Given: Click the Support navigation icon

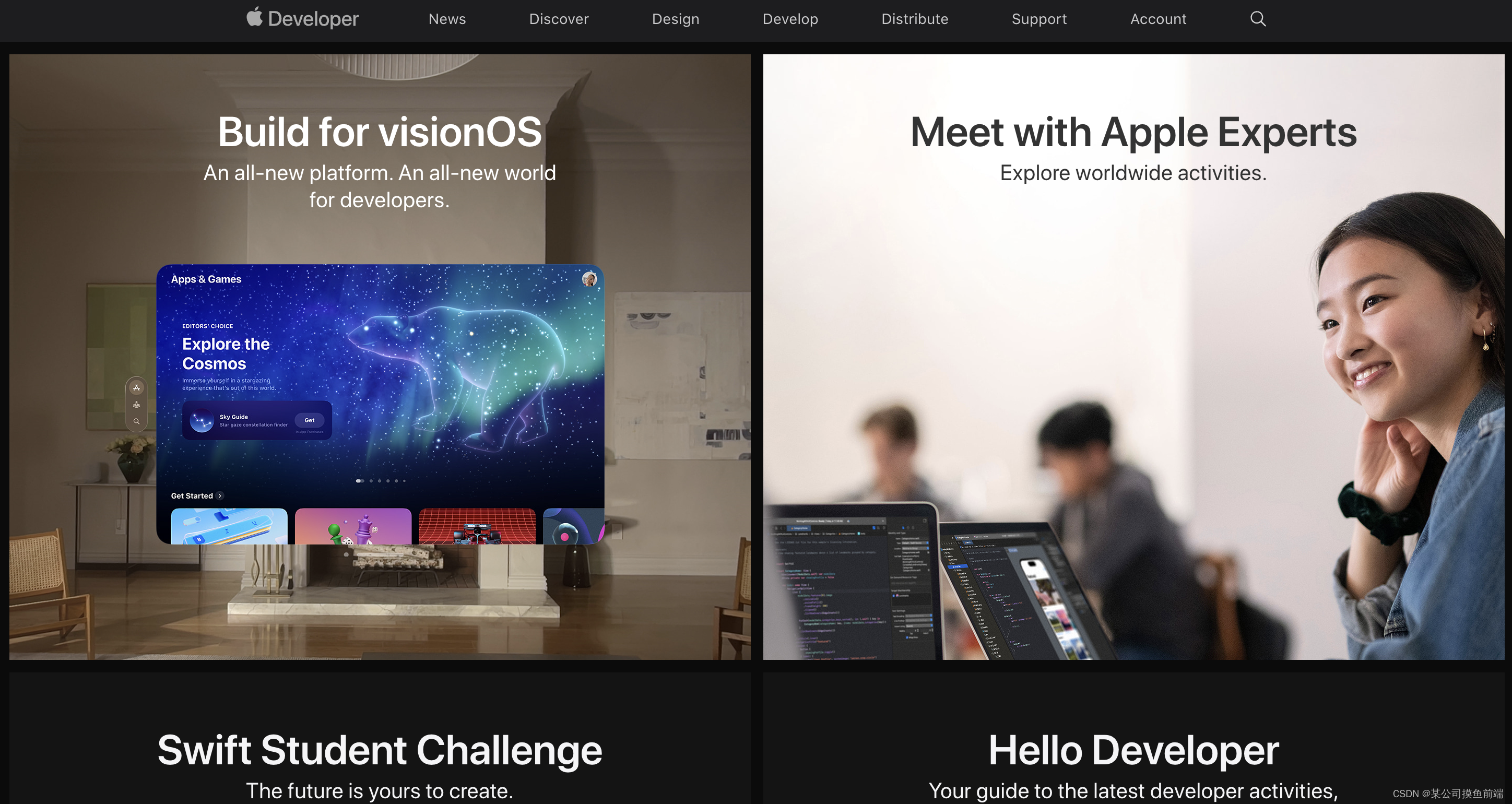Looking at the screenshot, I should click(1038, 19).
